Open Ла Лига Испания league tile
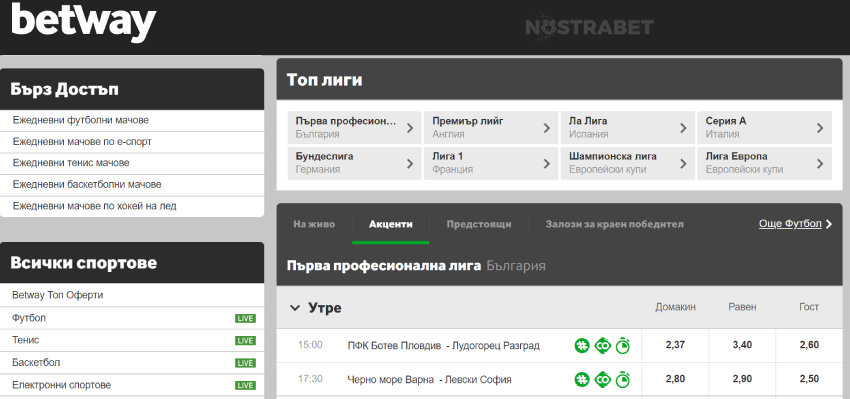The width and height of the screenshot is (850, 399). pyautogui.click(x=627, y=127)
